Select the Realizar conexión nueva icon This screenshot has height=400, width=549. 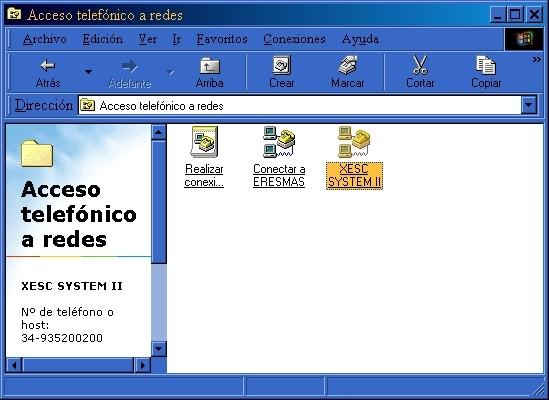pyautogui.click(x=204, y=142)
